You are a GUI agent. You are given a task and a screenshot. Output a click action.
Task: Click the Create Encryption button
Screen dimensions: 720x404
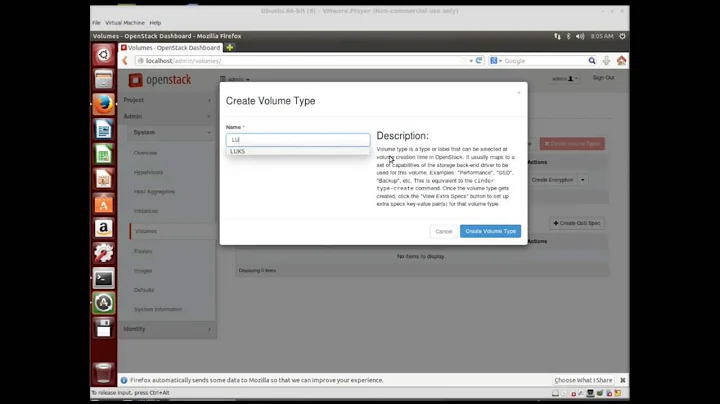tap(552, 180)
